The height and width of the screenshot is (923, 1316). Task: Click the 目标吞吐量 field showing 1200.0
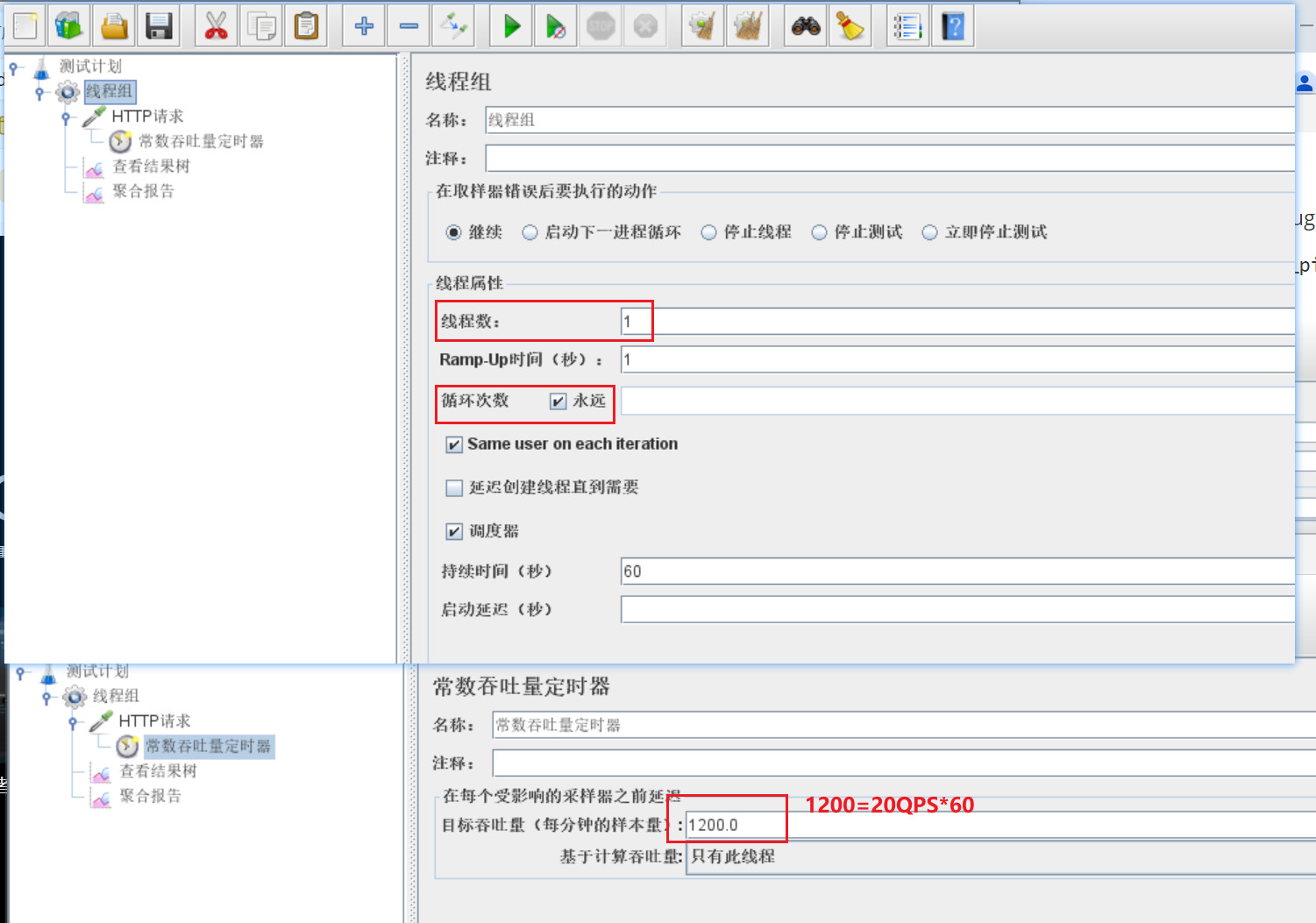pyautogui.click(x=1000, y=825)
